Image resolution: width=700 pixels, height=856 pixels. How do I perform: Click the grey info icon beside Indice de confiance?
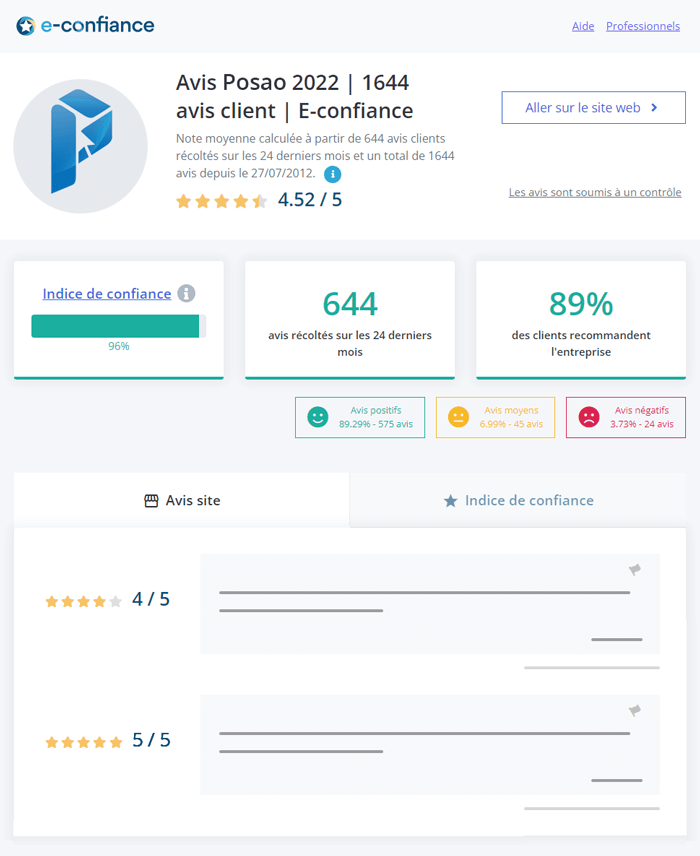(x=186, y=293)
